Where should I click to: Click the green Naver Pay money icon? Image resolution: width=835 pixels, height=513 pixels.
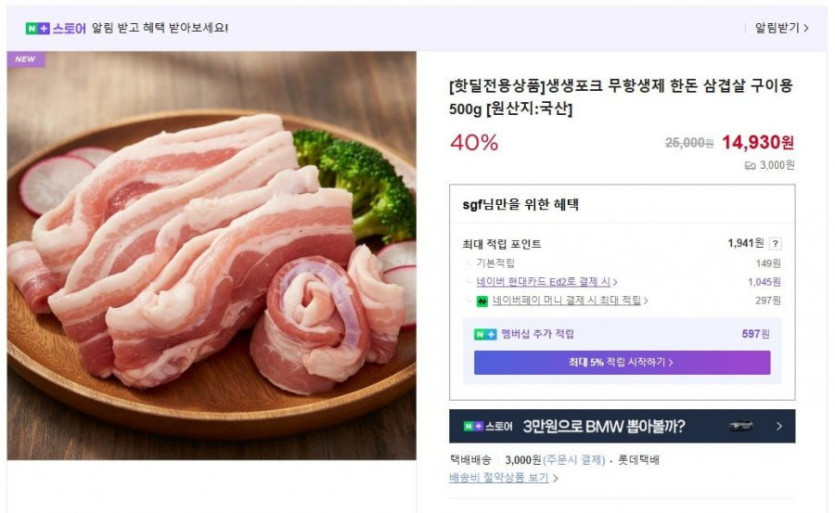(482, 300)
